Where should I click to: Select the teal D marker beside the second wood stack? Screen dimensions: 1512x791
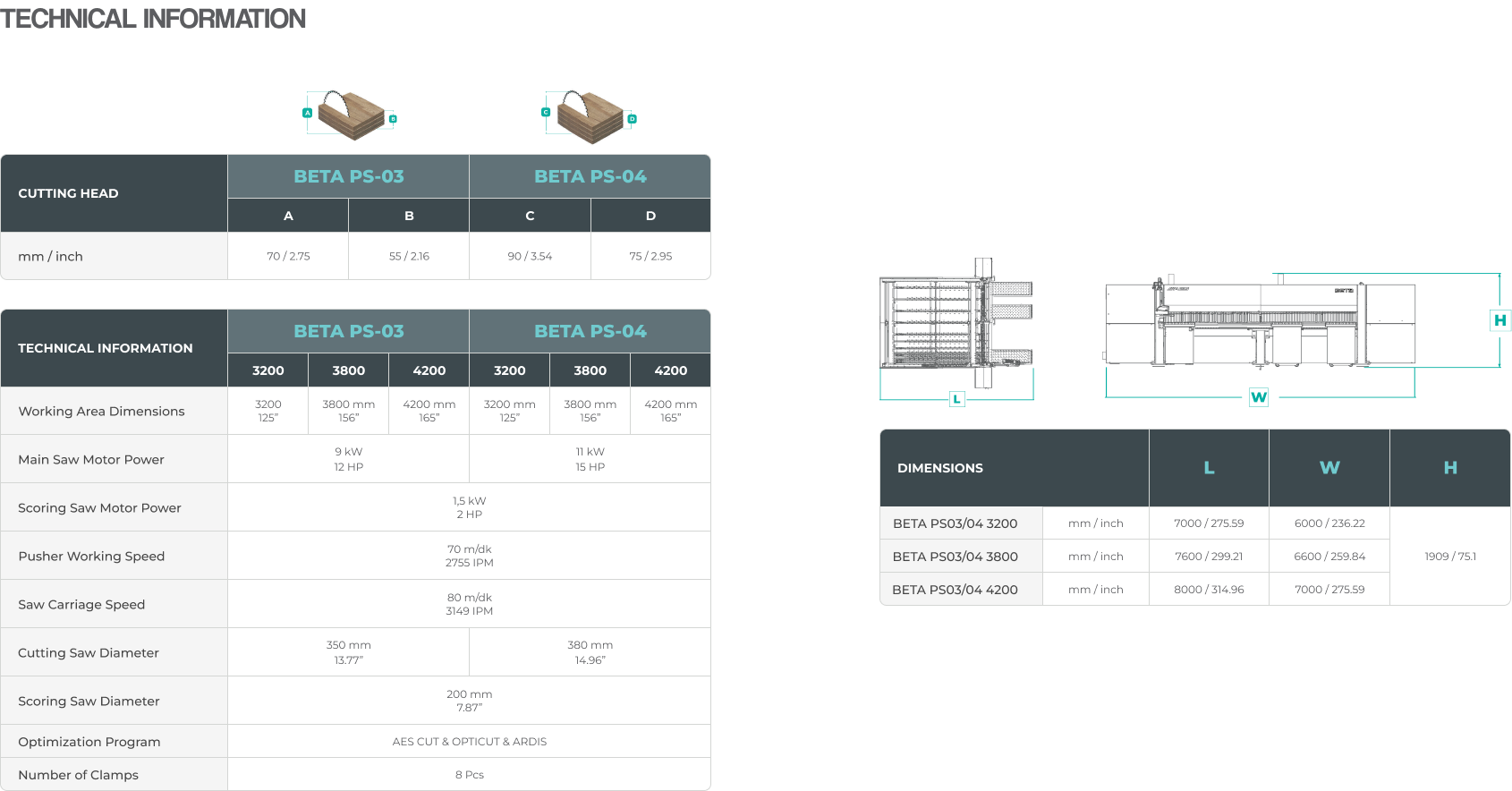[x=632, y=118]
